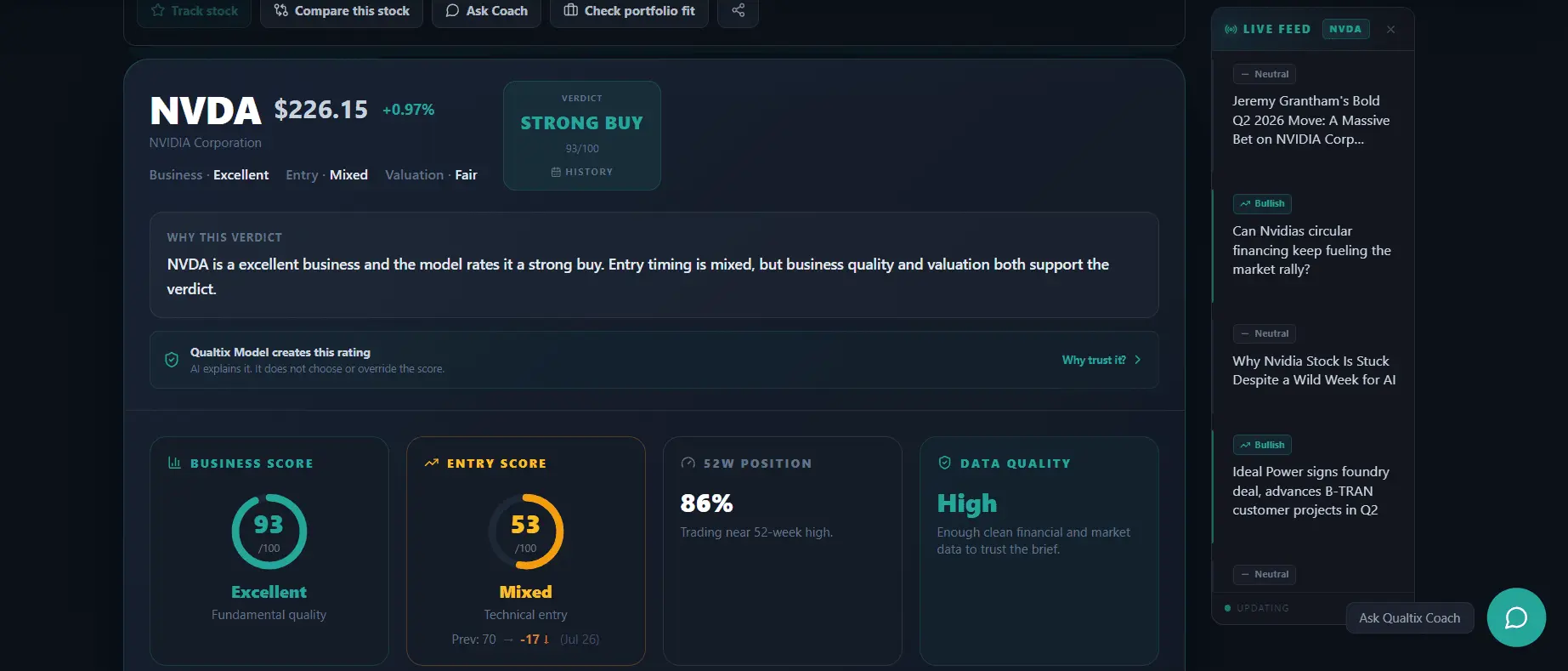Click the calendar icon next to HISTORY
1568x671 pixels.
[x=556, y=172]
